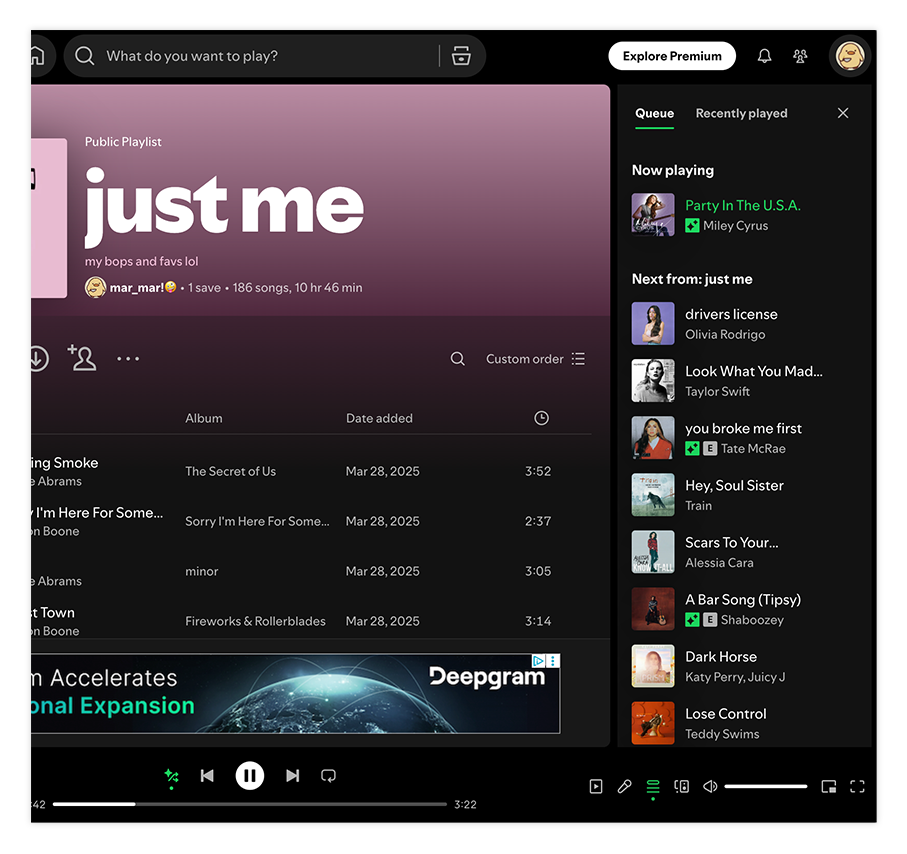Pause the current song
Image resolution: width=907 pixels, height=854 pixels.
click(250, 776)
